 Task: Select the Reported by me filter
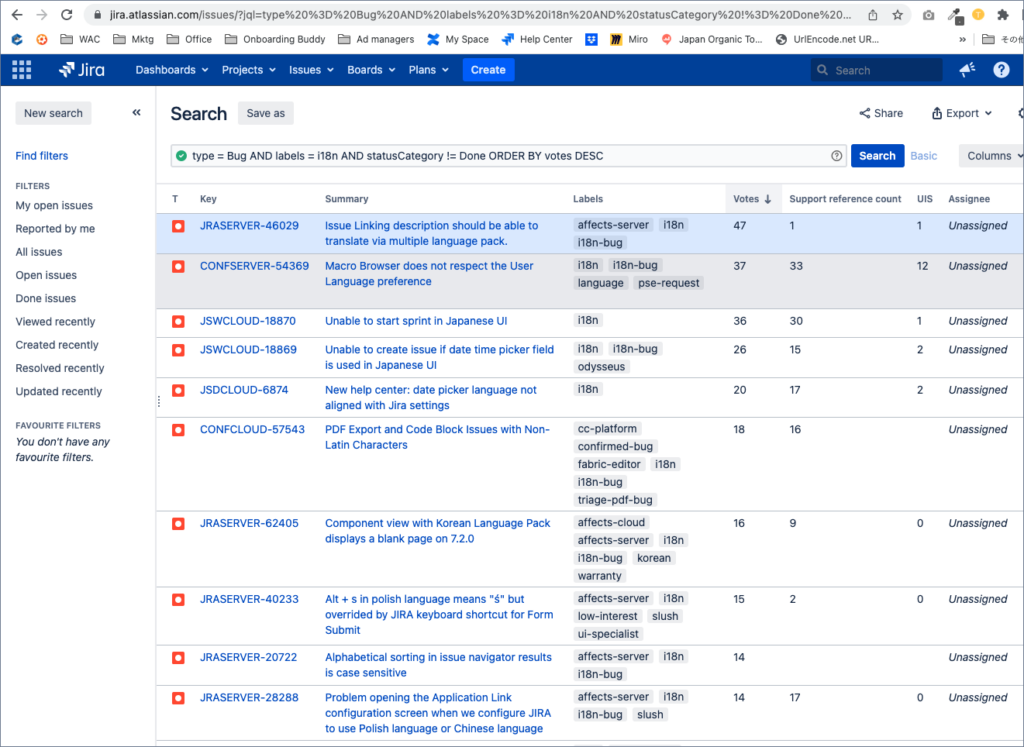click(x=55, y=229)
